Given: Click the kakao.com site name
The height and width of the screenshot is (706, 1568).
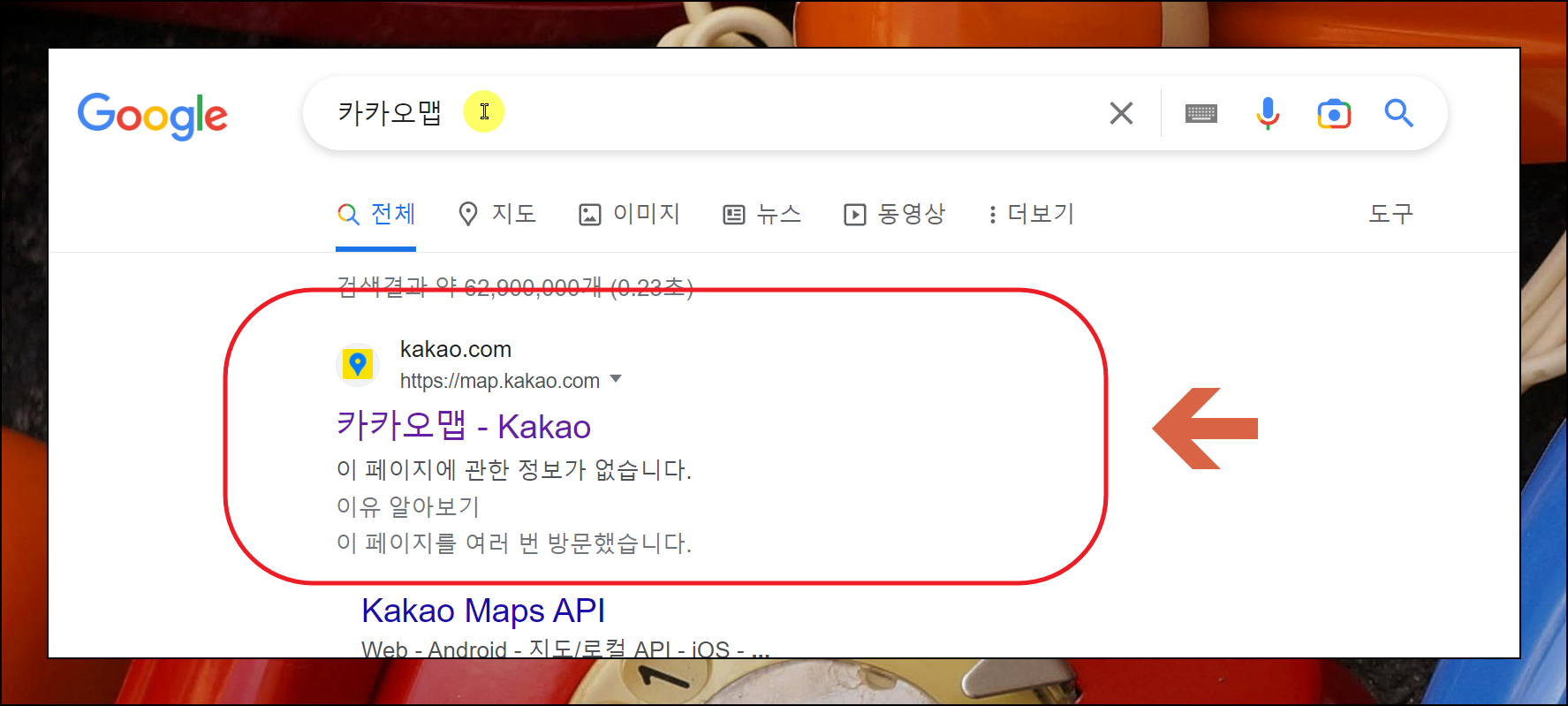Looking at the screenshot, I should pyautogui.click(x=456, y=349).
